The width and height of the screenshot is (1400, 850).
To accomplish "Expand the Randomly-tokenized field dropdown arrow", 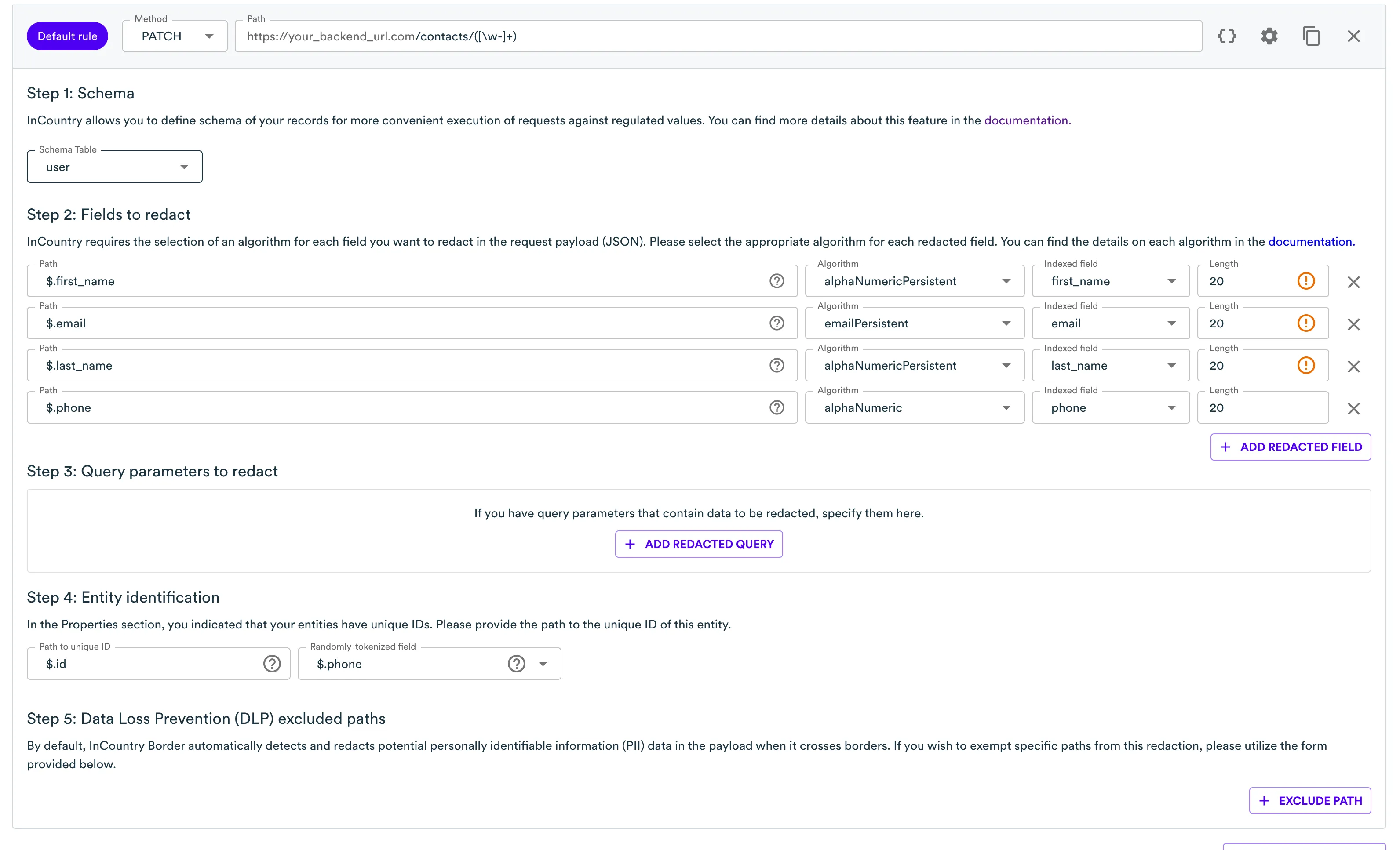I will pyautogui.click(x=543, y=664).
